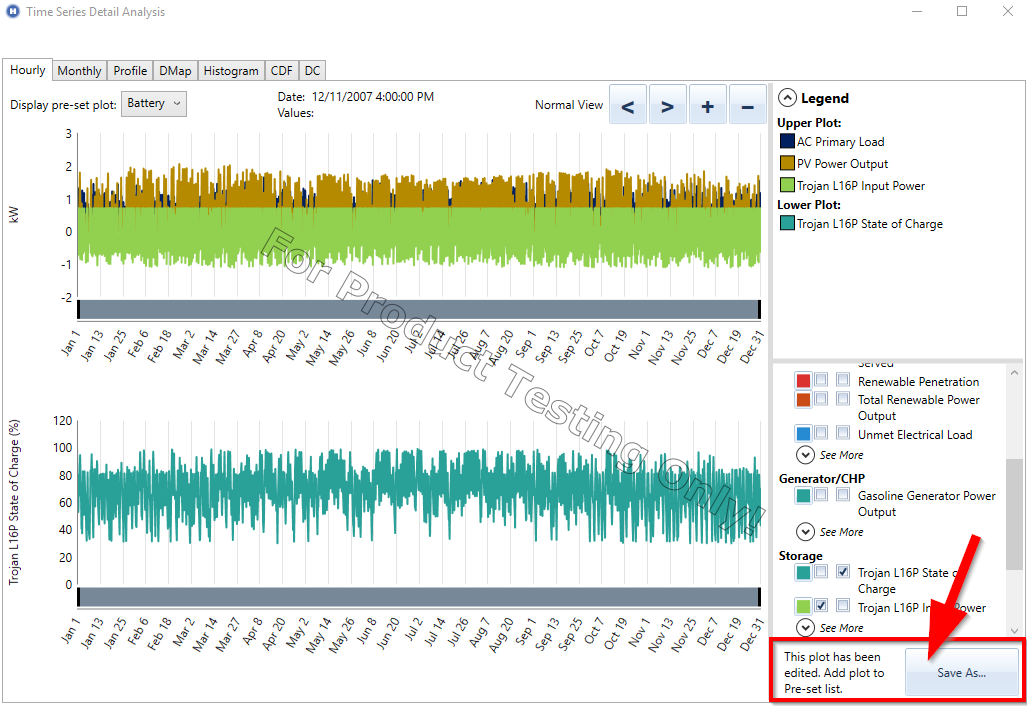
Task: Click the Save As... button
Action: [961, 673]
